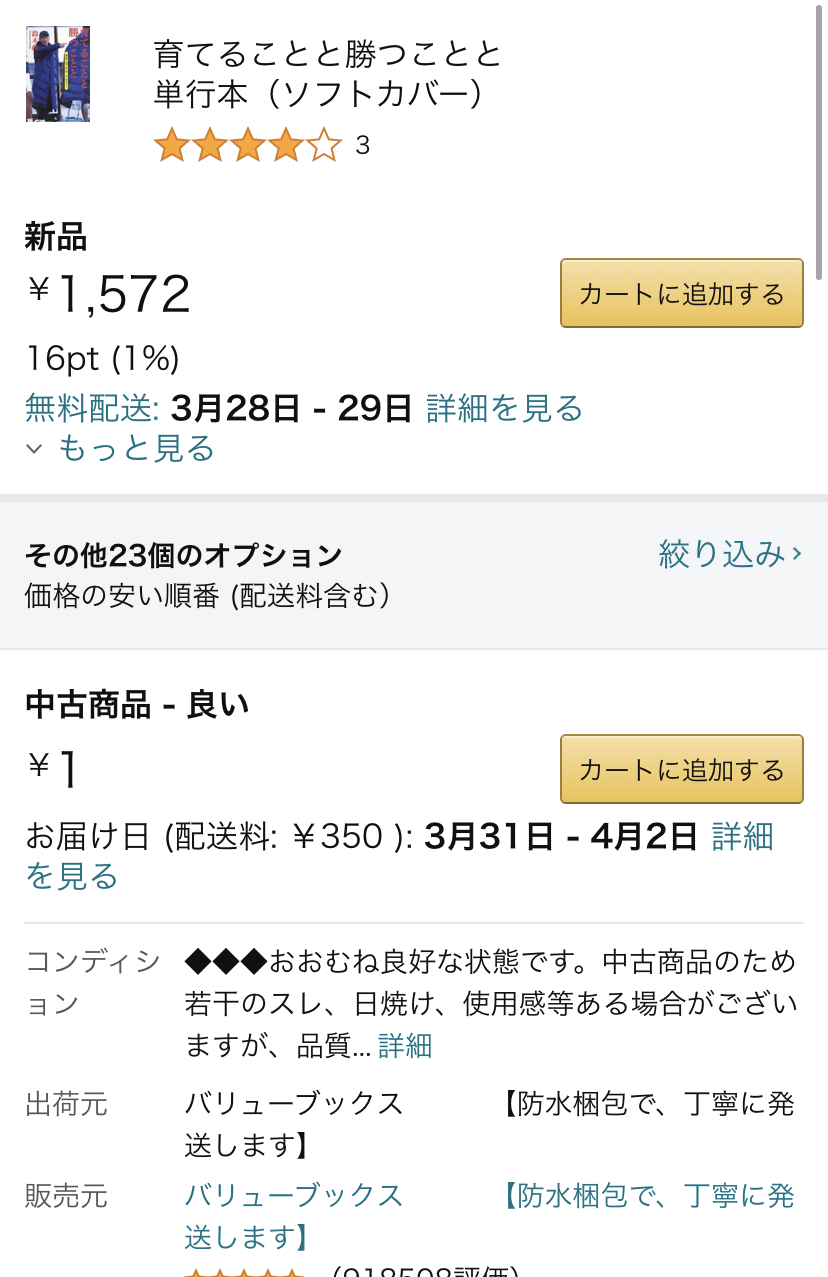Click the 中古商品 - 良い heading
The image size is (828, 1277).
click(x=137, y=705)
